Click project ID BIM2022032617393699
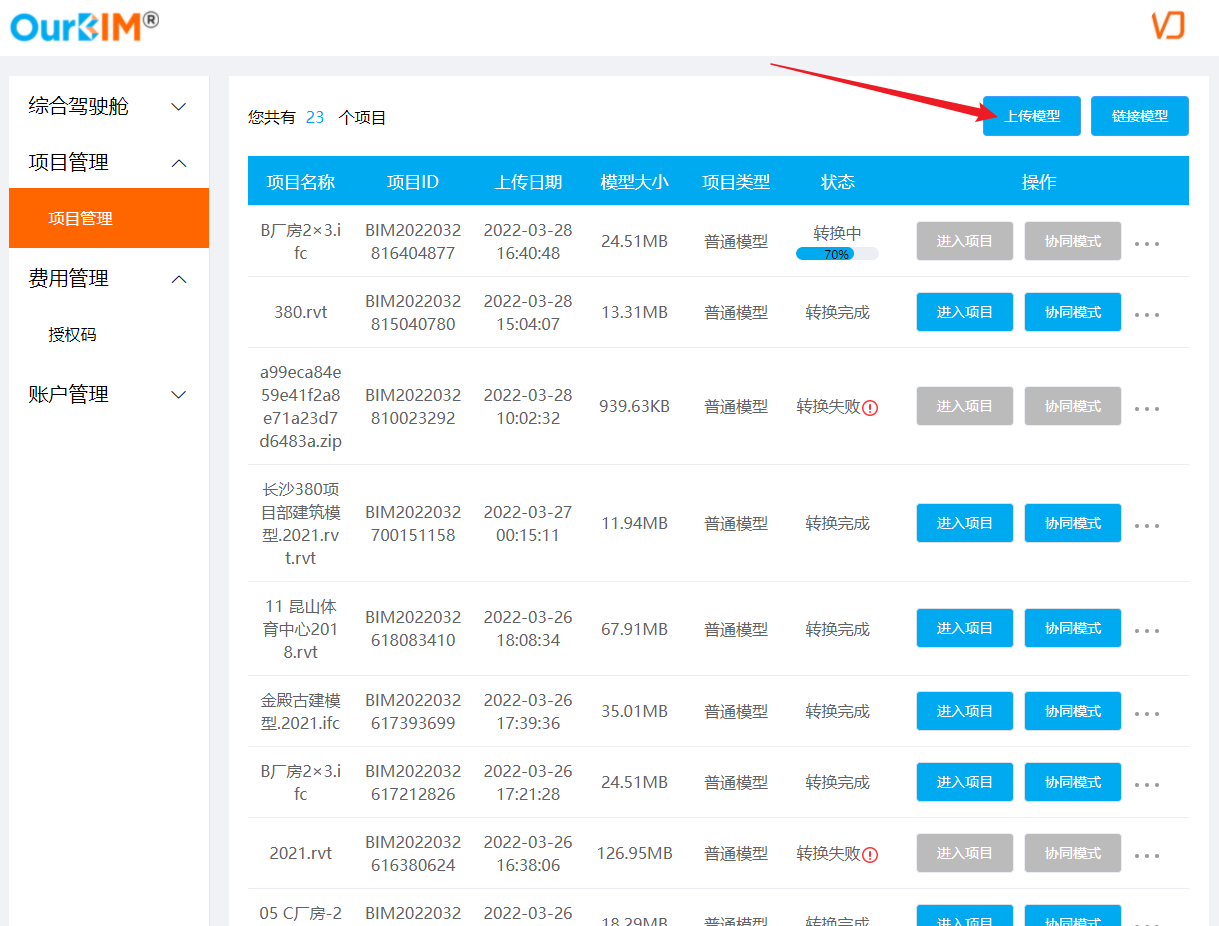This screenshot has width=1219, height=926. [413, 711]
